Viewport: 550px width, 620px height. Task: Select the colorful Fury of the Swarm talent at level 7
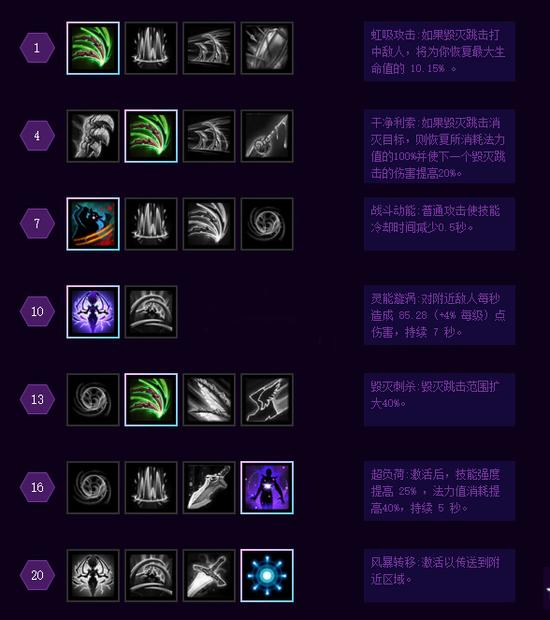pos(93,224)
